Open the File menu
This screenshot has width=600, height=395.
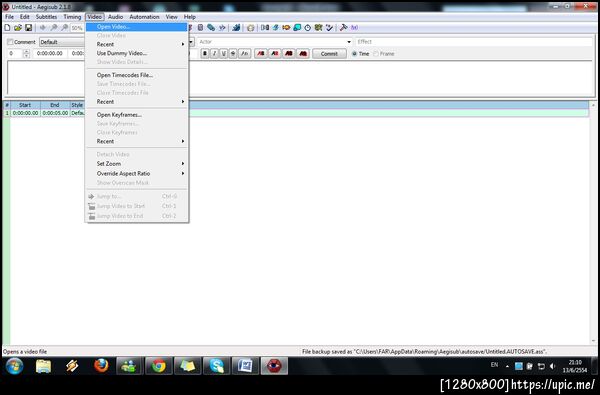coord(10,17)
